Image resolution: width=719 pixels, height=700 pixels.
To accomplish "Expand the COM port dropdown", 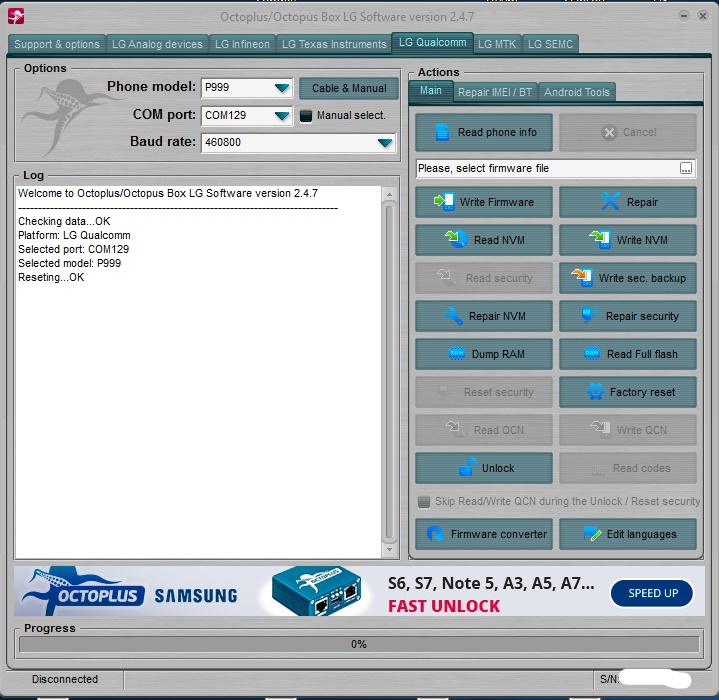I will (282, 115).
